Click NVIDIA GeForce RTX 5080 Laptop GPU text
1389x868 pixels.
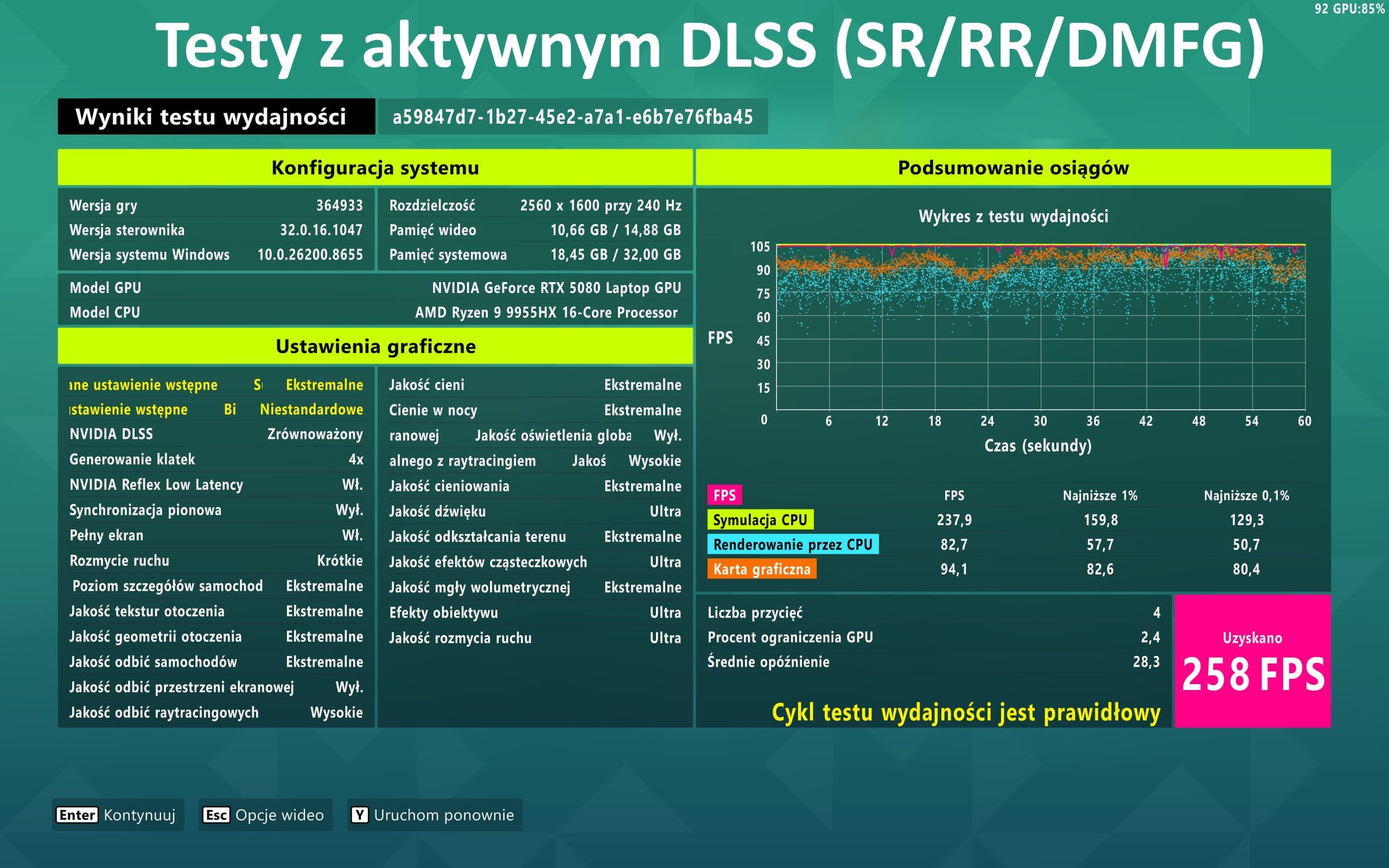pyautogui.click(x=556, y=288)
